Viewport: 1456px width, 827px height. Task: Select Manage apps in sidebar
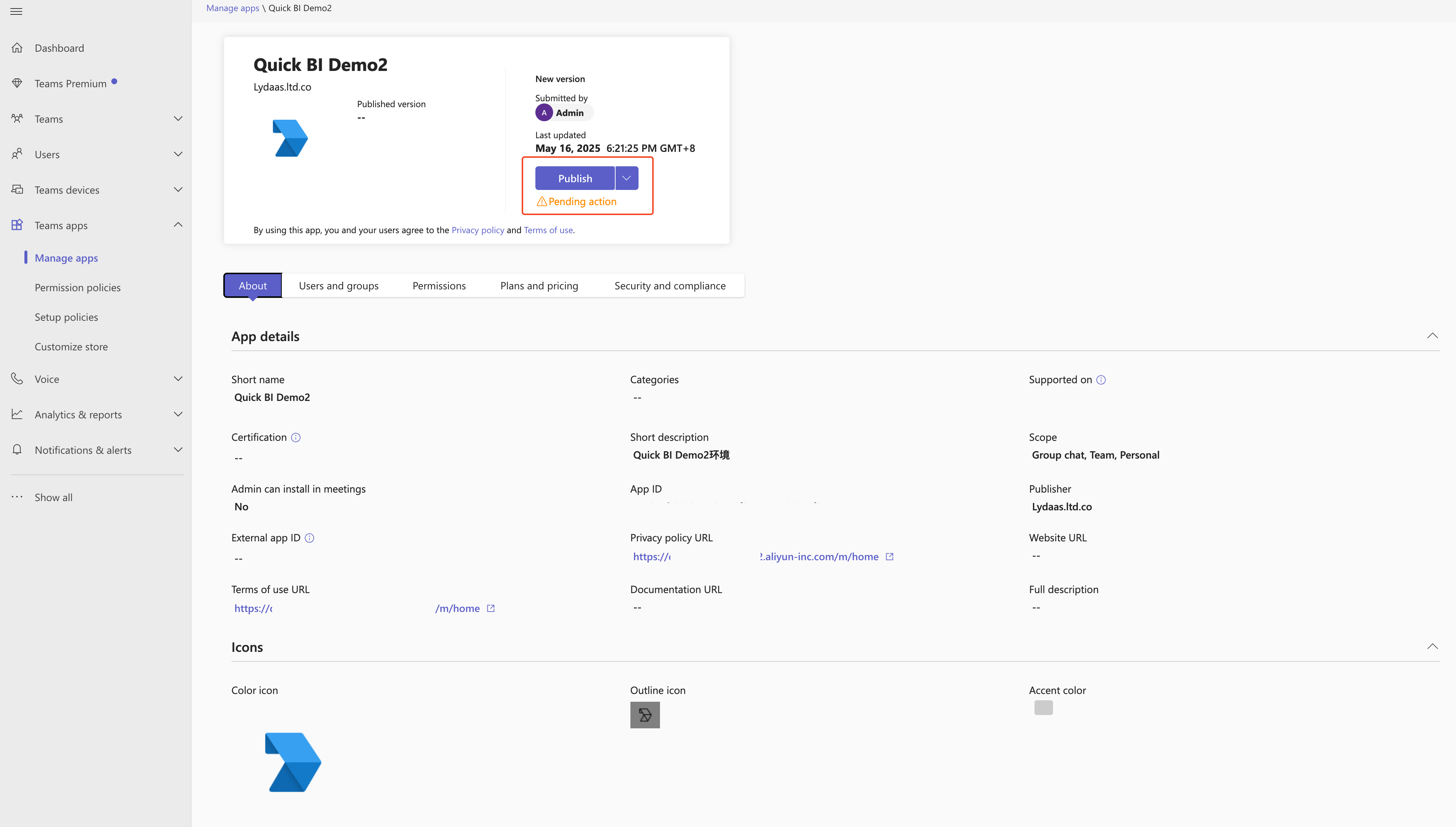(x=67, y=258)
